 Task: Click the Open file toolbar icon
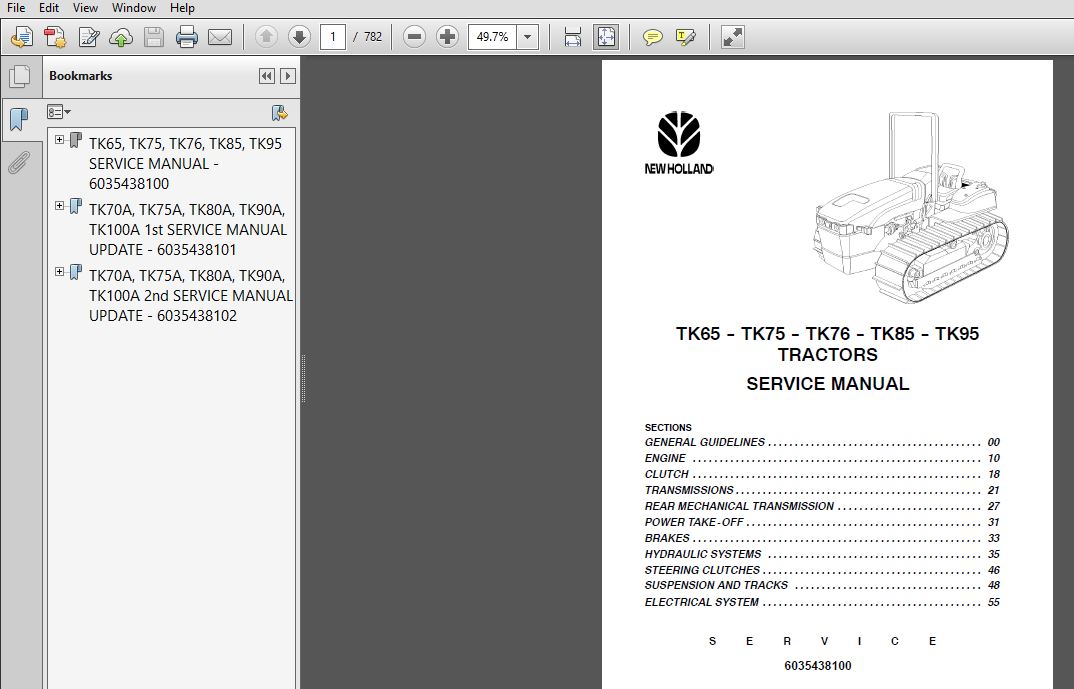(x=22, y=37)
